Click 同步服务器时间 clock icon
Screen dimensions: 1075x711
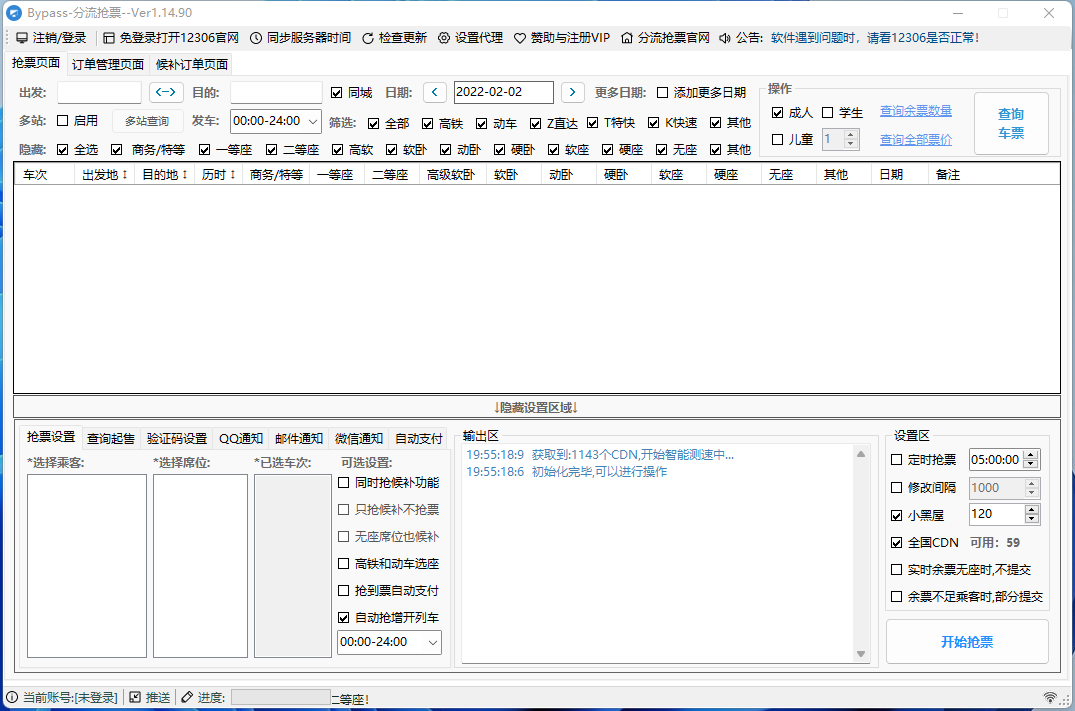point(256,38)
